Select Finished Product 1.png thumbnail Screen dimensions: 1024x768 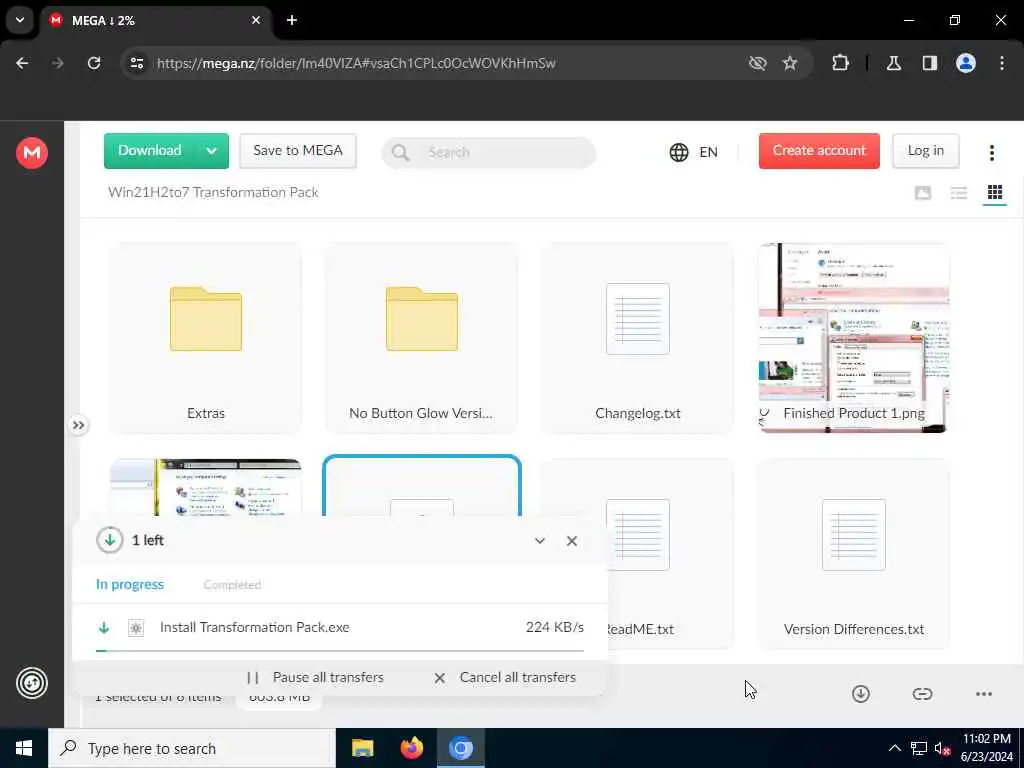854,338
